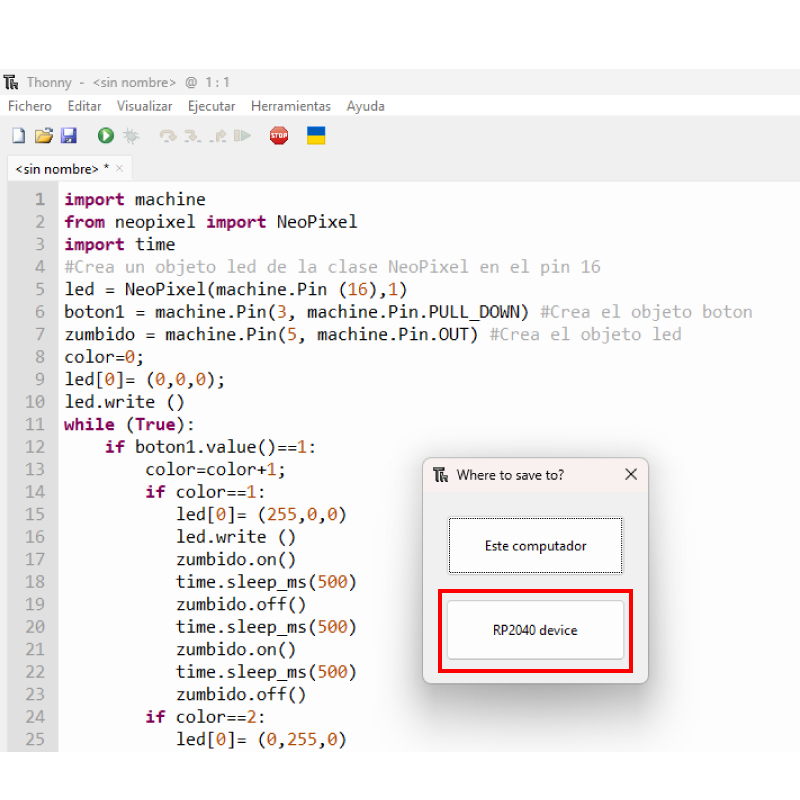Open the Ejecutar menu
800x800 pixels.
212,106
